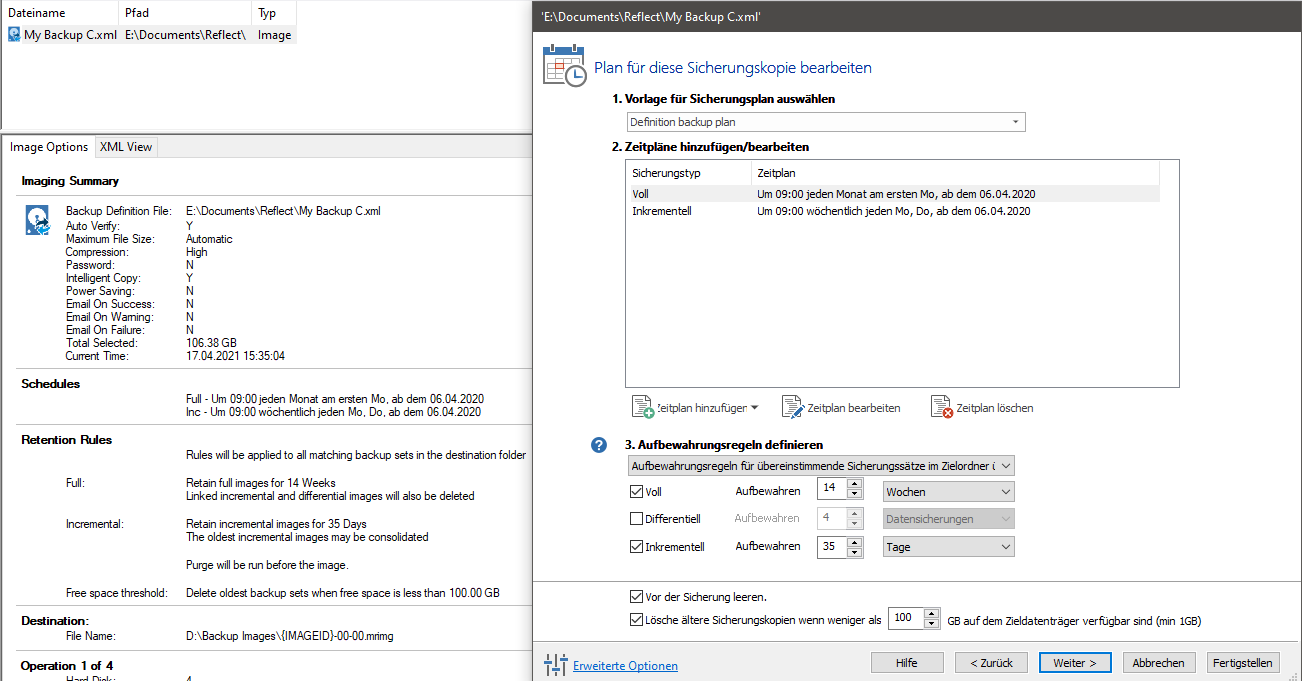
Task: Open the Definition backup plan template dropdown
Action: (x=826, y=122)
